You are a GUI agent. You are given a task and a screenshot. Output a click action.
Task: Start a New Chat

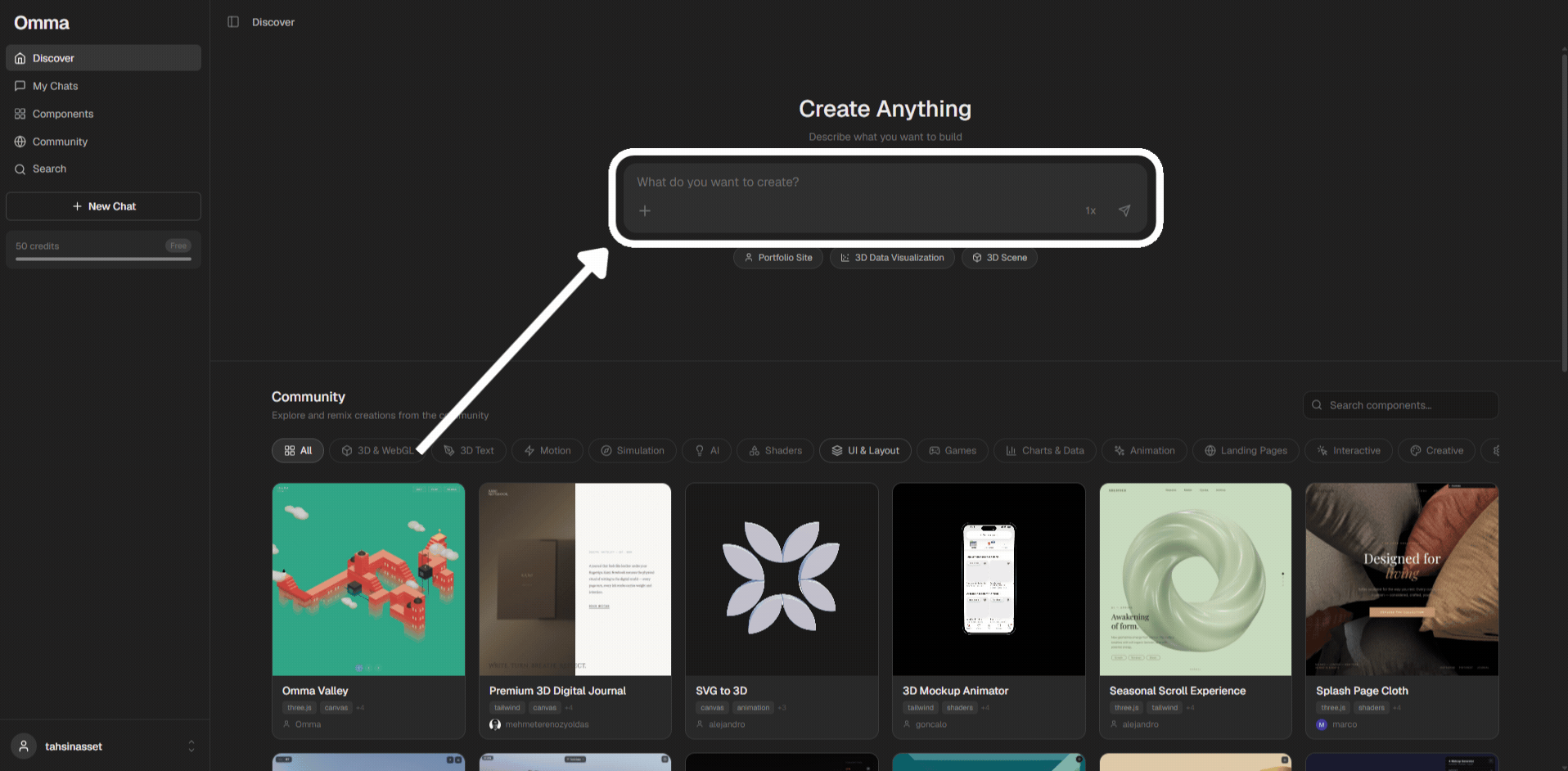[103, 206]
